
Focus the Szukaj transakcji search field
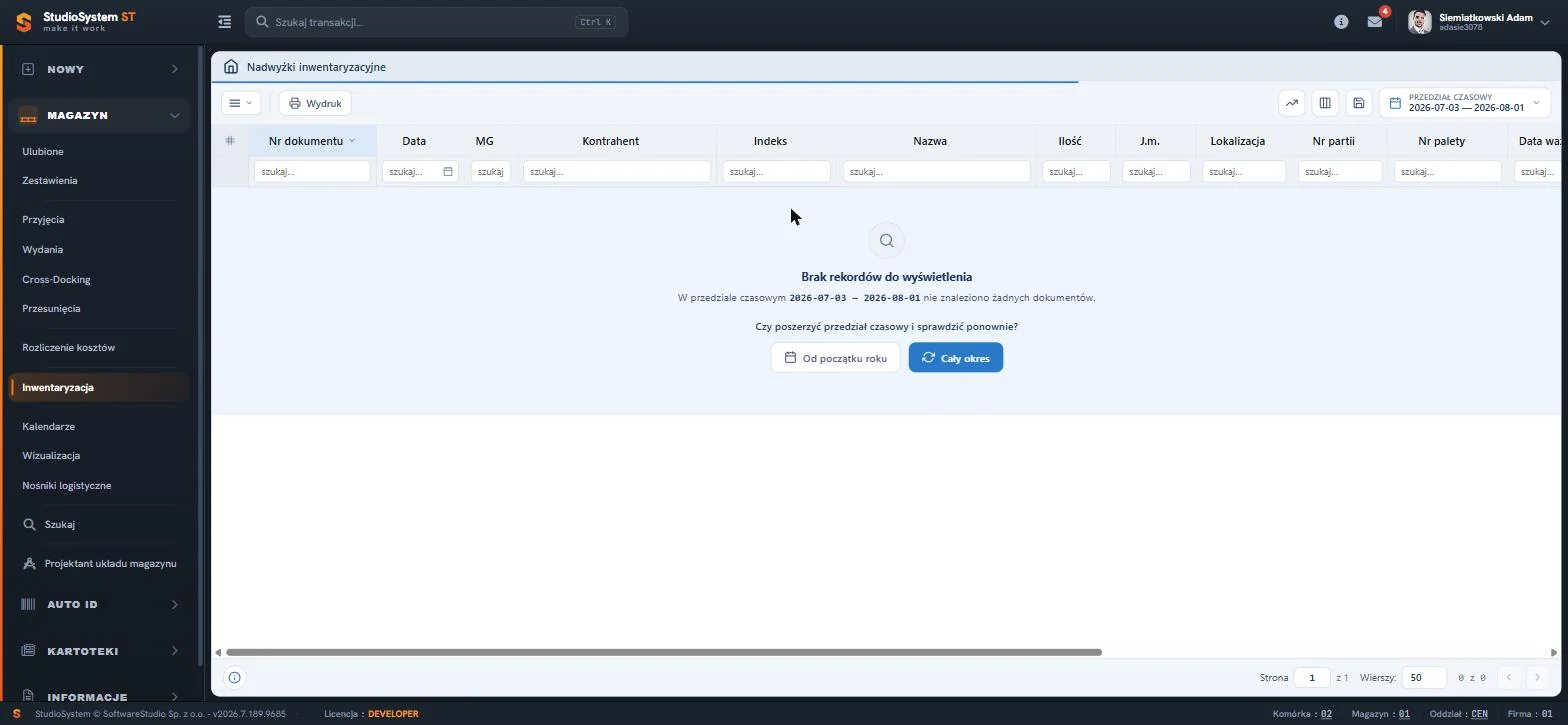436,22
